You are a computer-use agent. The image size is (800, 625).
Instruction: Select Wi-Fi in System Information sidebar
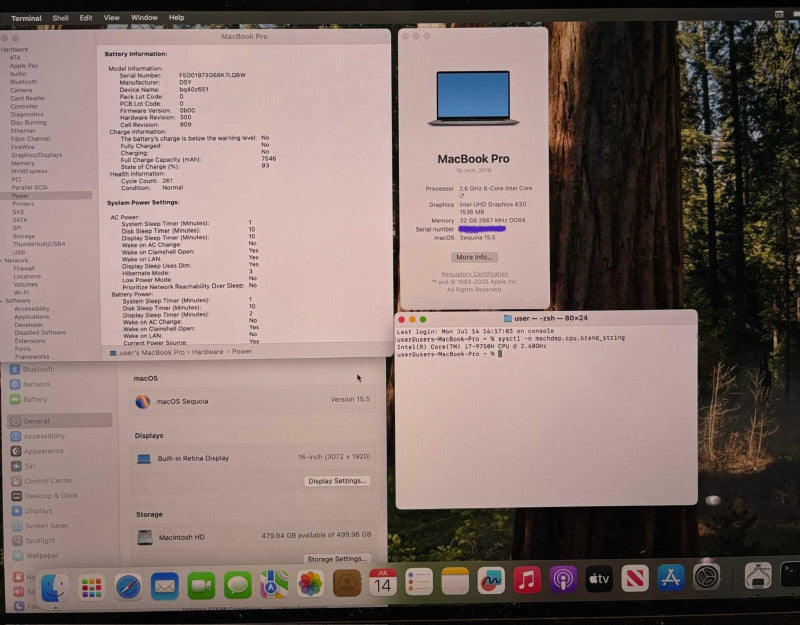[21, 293]
